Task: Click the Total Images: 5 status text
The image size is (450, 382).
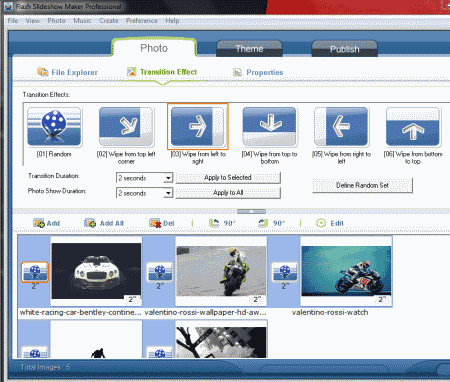Action: 45,367
